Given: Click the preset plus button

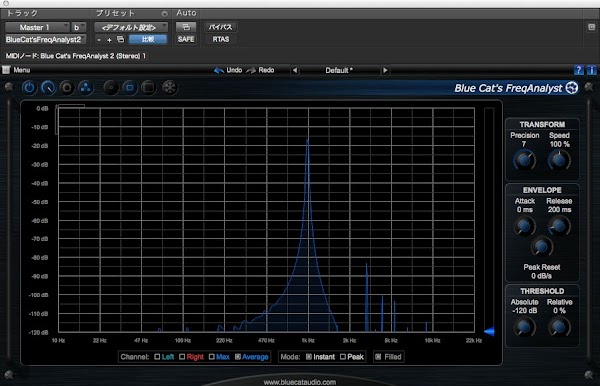Looking at the screenshot, I should pos(109,39).
